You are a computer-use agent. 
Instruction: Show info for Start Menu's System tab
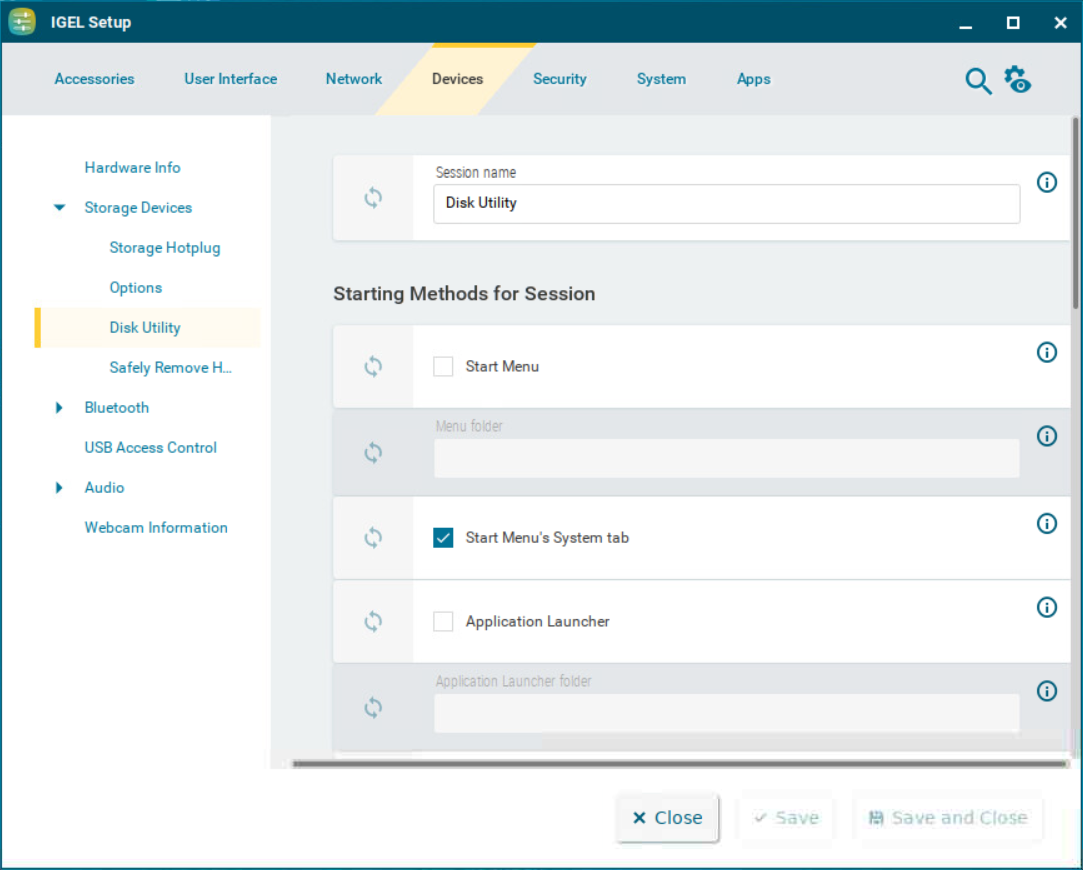click(x=1047, y=523)
